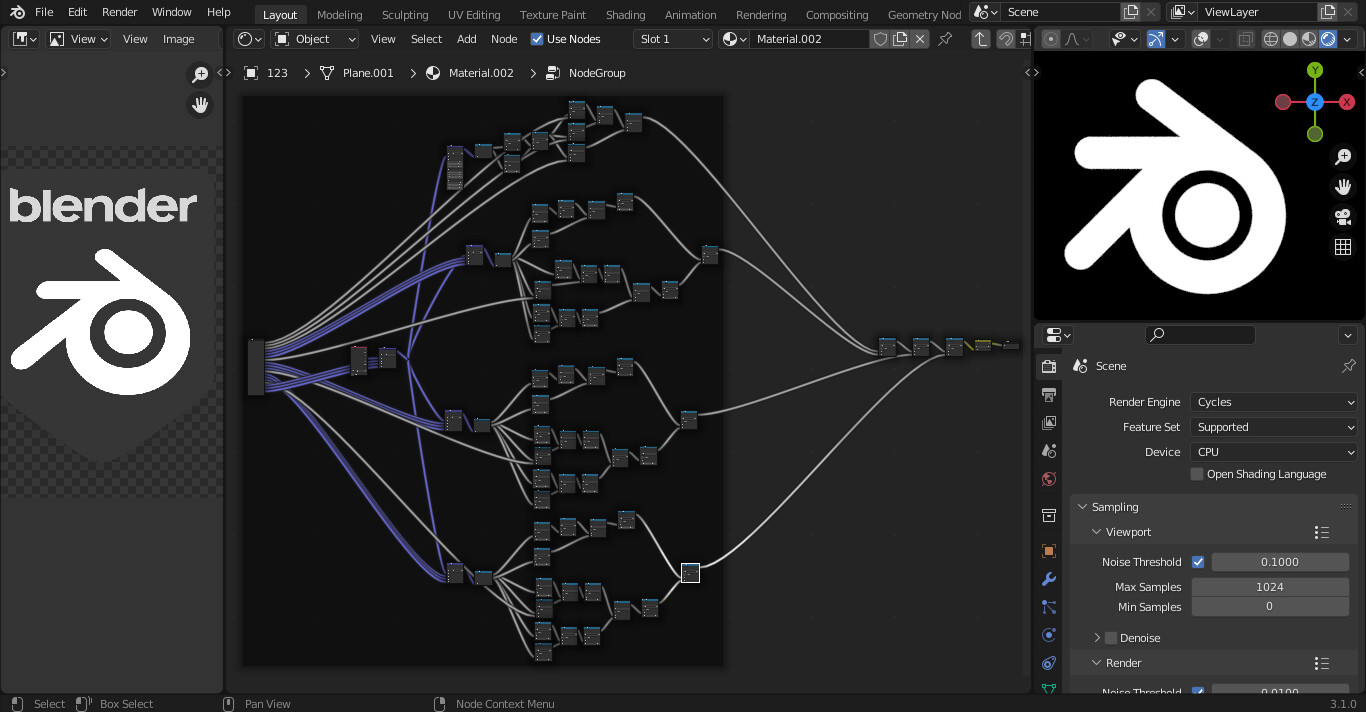Toggle viewport overlays button
The image size is (1366, 712).
click(1202, 39)
